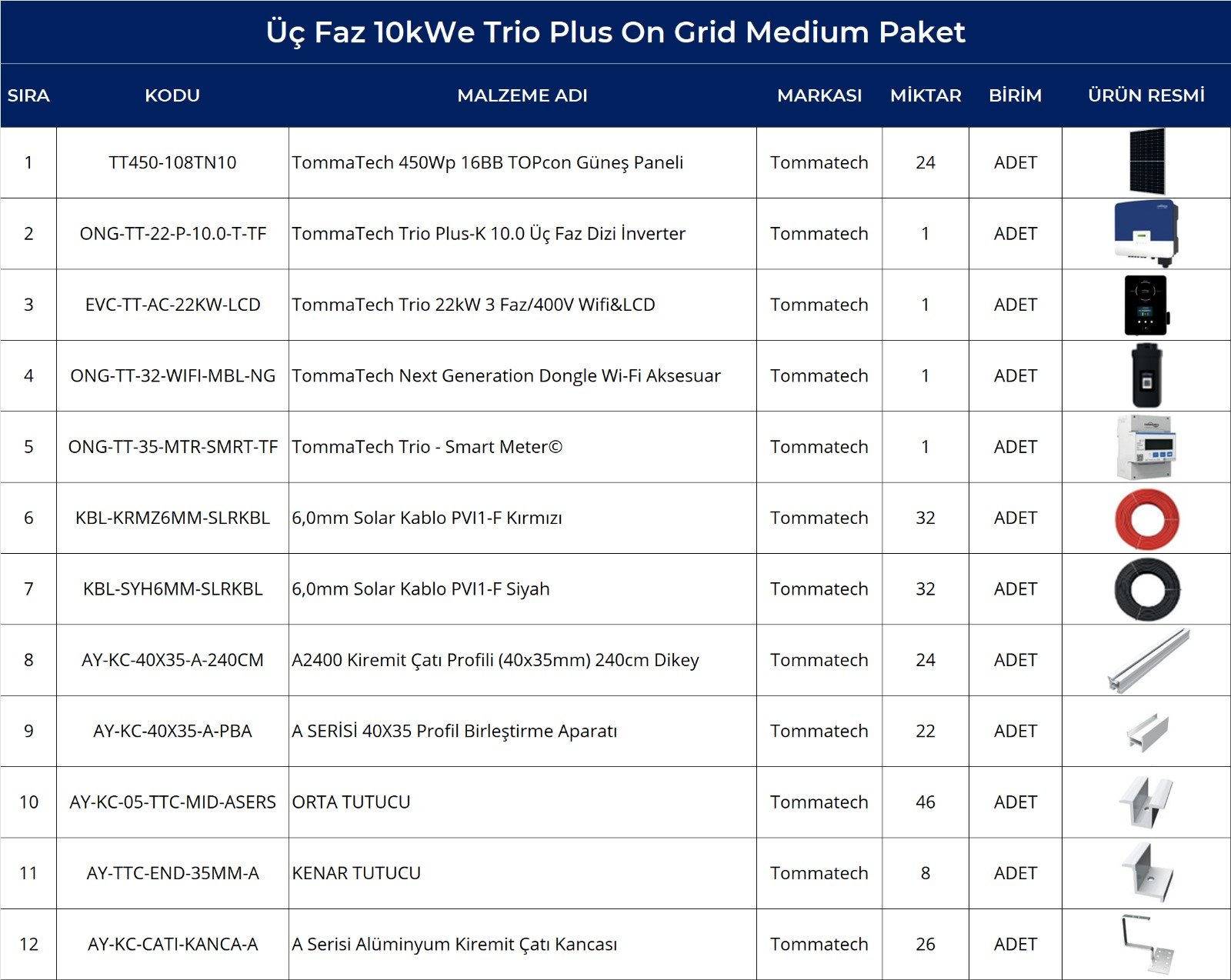The width and height of the screenshot is (1231, 980).
Task: Click 6,0mm Solar Kablo PVI1-F Siyah
Action: (x=421, y=588)
